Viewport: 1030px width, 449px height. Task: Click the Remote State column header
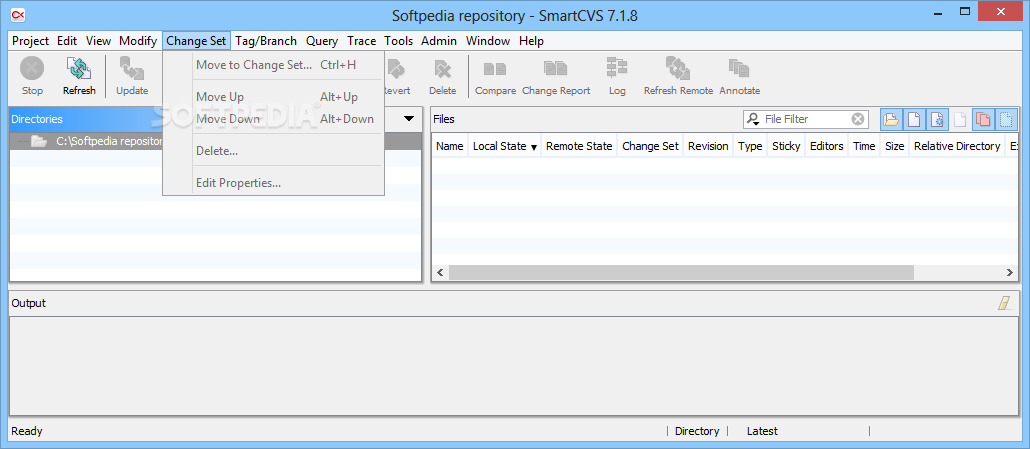coord(579,146)
